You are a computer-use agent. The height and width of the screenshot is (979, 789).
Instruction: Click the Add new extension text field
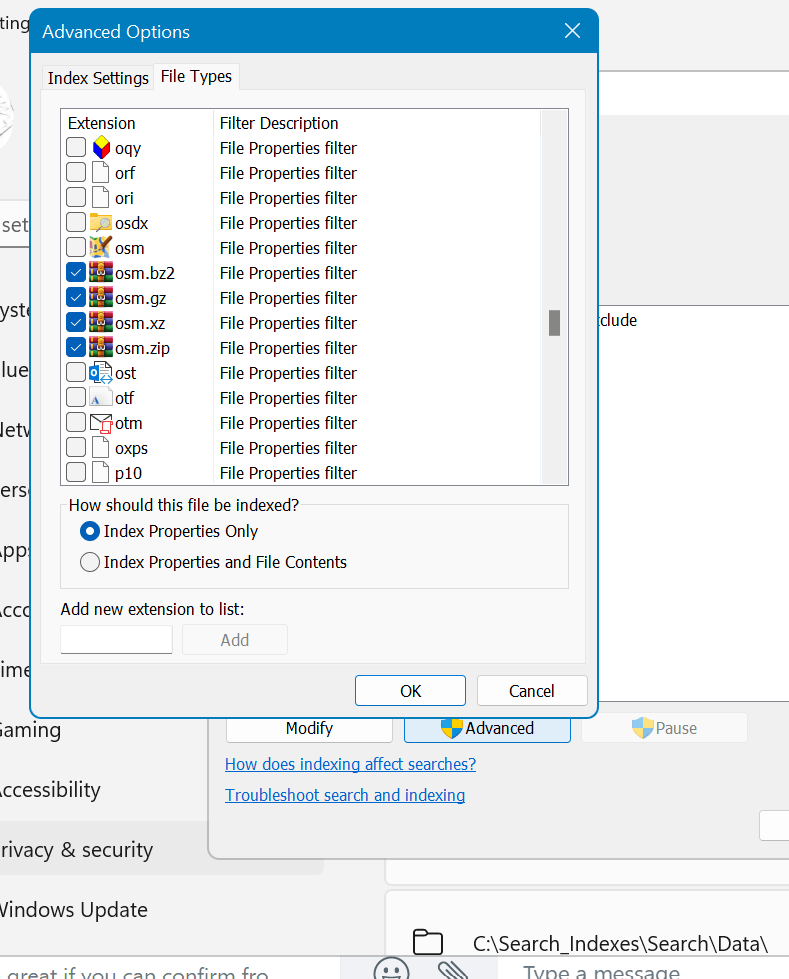116,639
